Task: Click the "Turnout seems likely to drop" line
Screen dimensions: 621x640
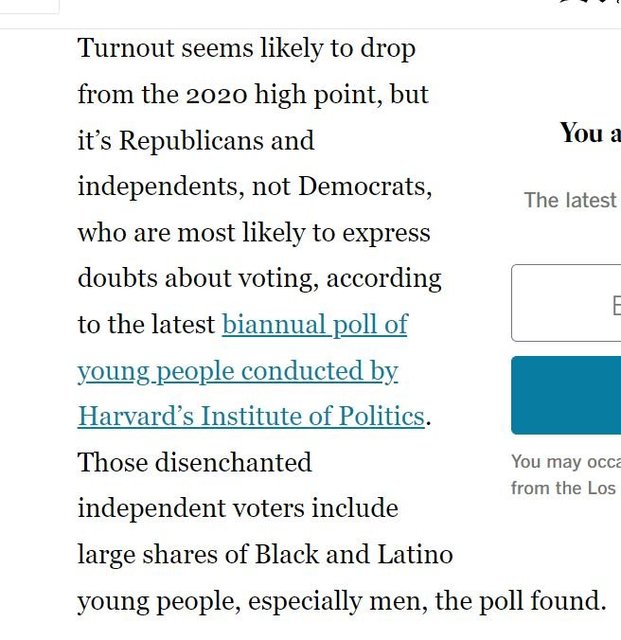Action: coord(246,48)
